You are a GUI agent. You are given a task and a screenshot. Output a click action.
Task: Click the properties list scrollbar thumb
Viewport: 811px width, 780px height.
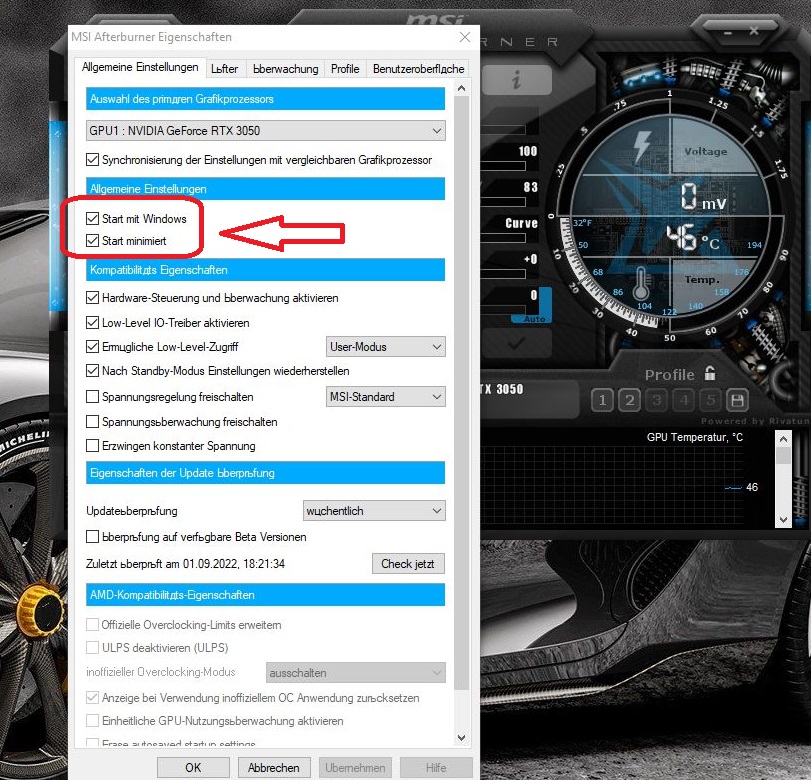tap(462, 393)
